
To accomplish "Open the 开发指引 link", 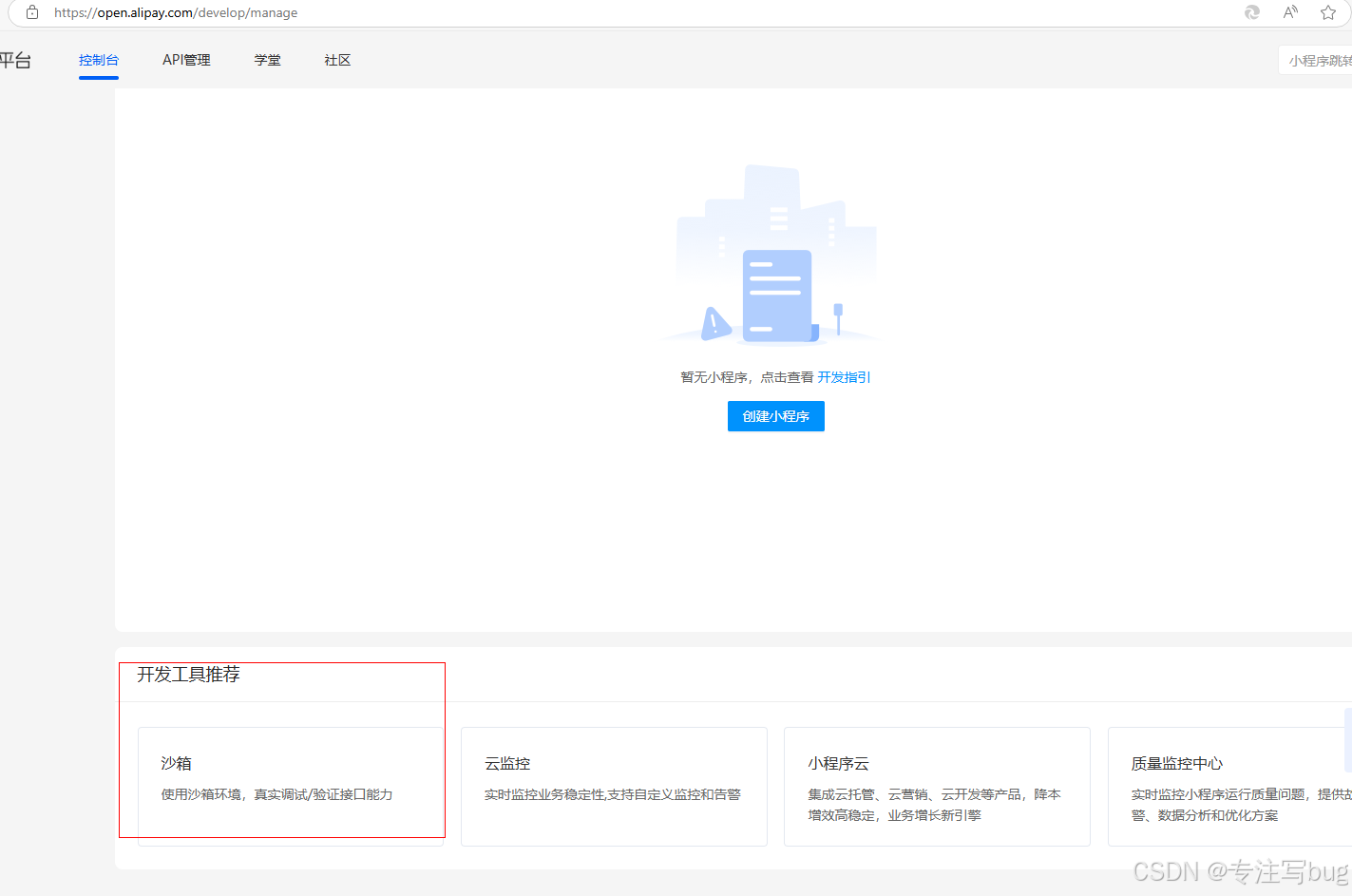I will [844, 377].
